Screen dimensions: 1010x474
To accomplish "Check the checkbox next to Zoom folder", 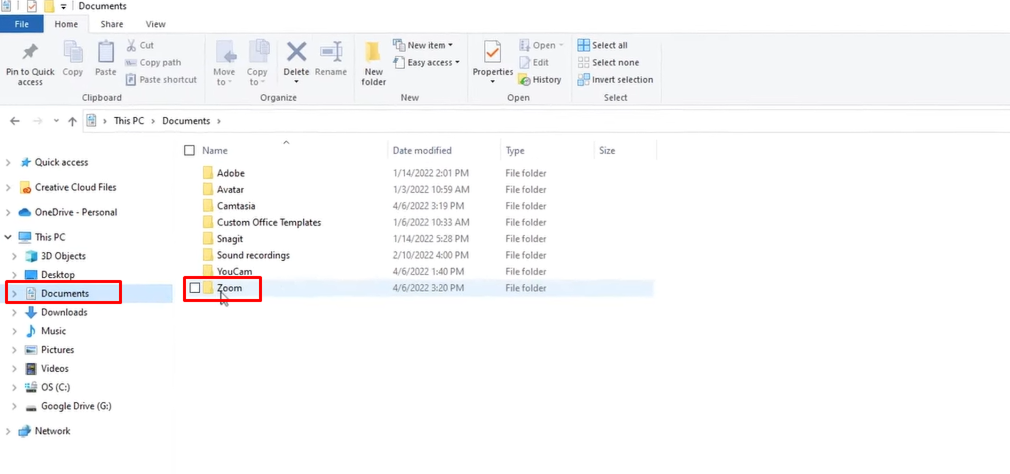I will tap(195, 288).
